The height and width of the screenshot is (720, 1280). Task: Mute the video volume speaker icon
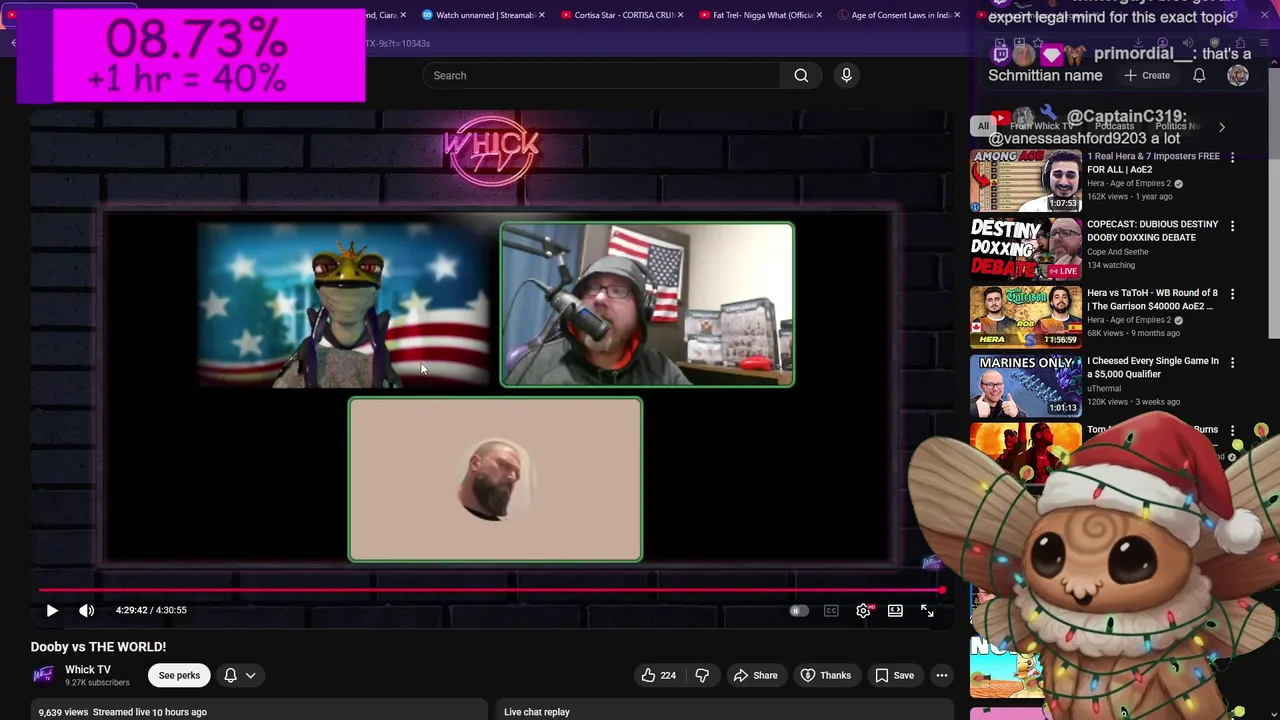click(x=87, y=610)
